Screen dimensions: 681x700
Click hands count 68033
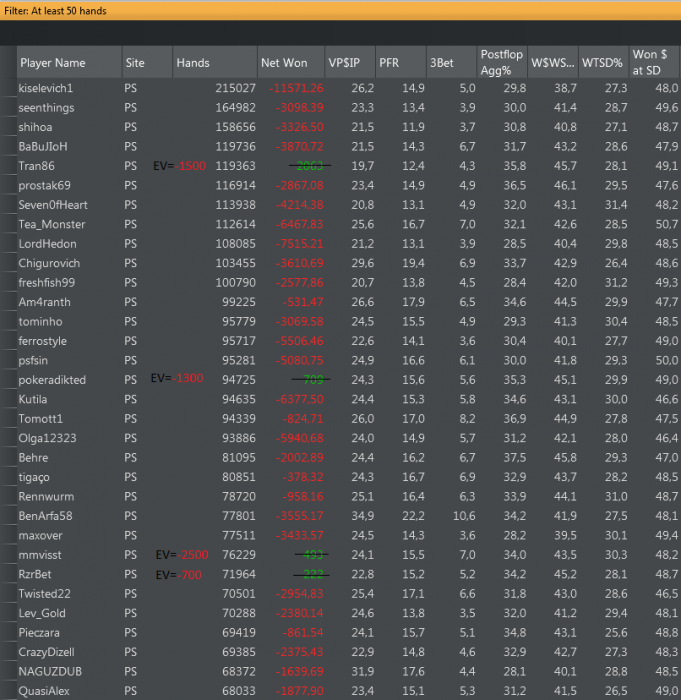tap(239, 691)
